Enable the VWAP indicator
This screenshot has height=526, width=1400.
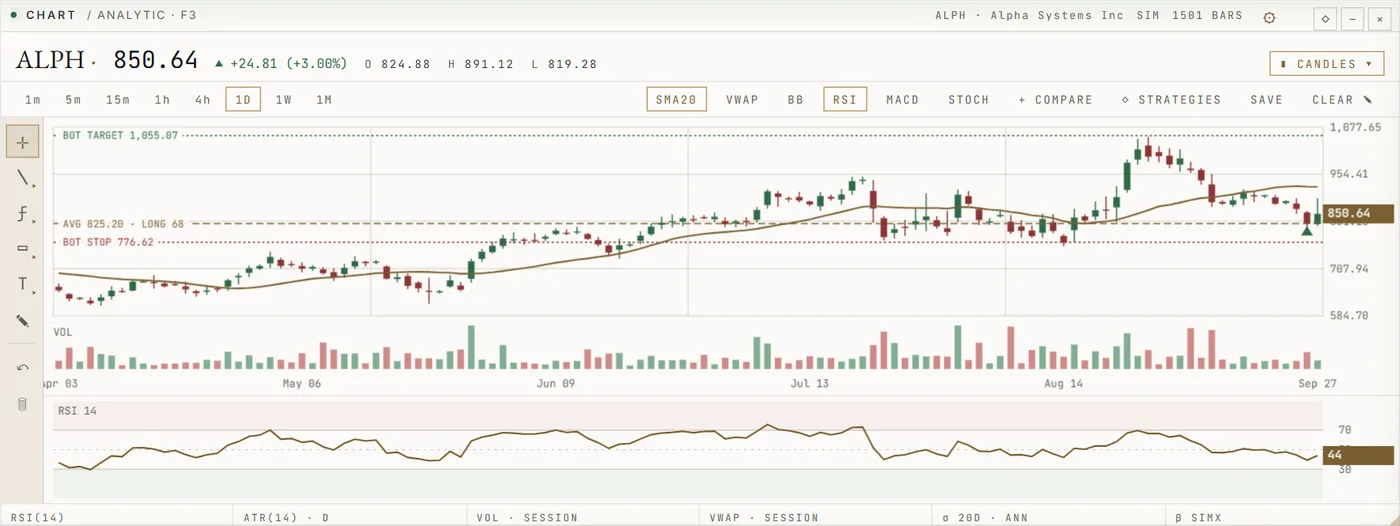(x=742, y=100)
